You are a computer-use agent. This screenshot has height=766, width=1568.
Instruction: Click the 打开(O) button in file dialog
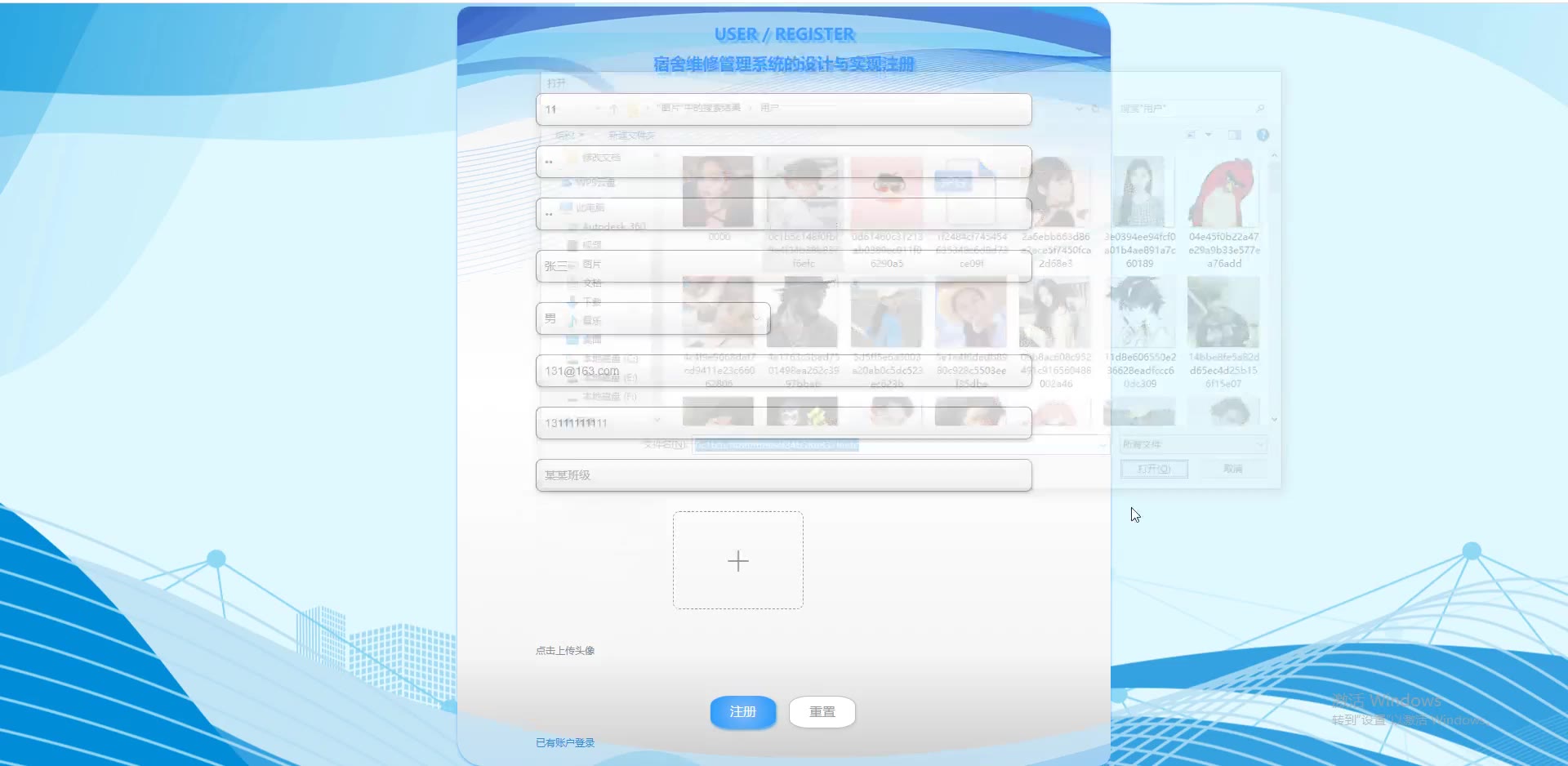point(1154,469)
